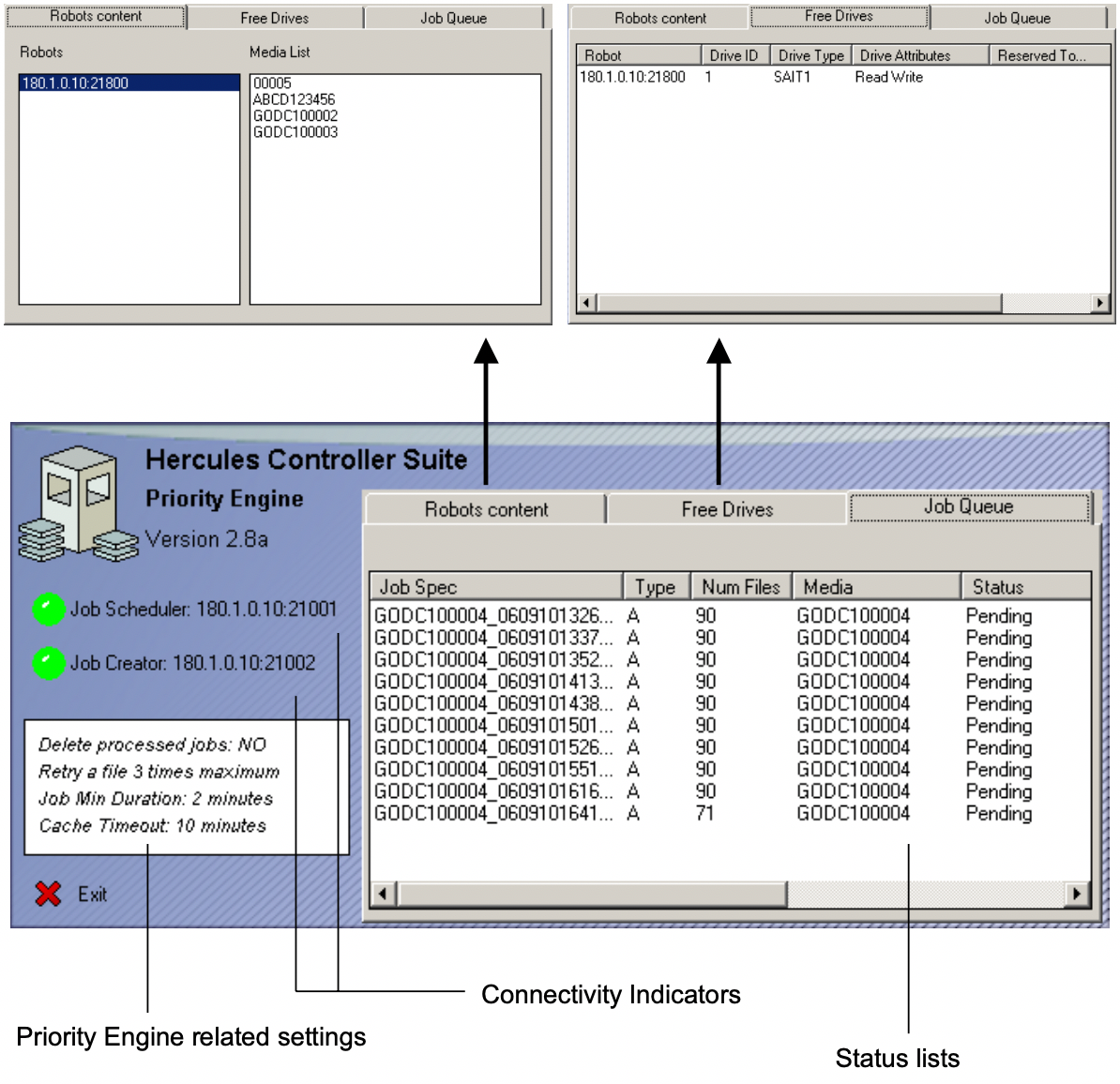Screen dimensions: 1120x1084
Task: Select media GODC100003 in Media List
Action: [x=295, y=132]
